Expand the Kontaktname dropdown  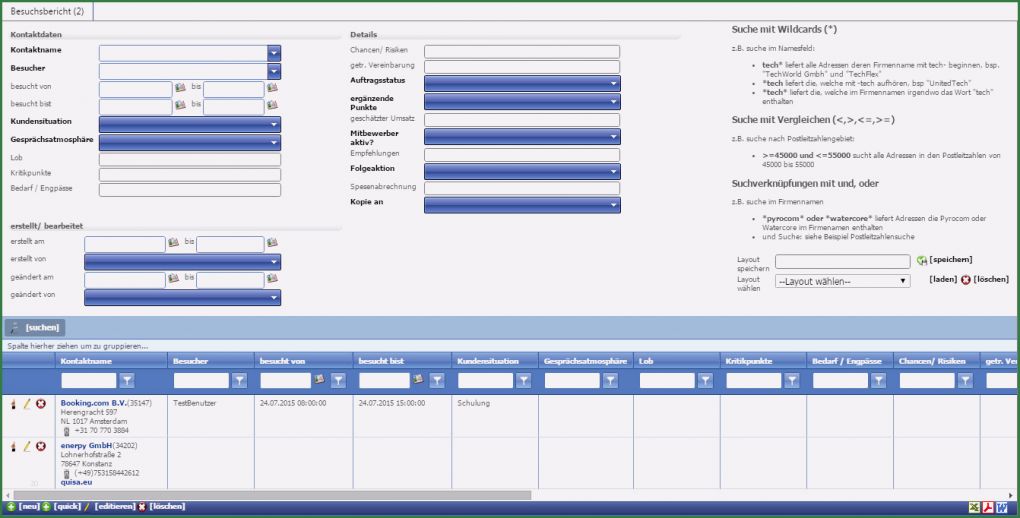click(274, 53)
